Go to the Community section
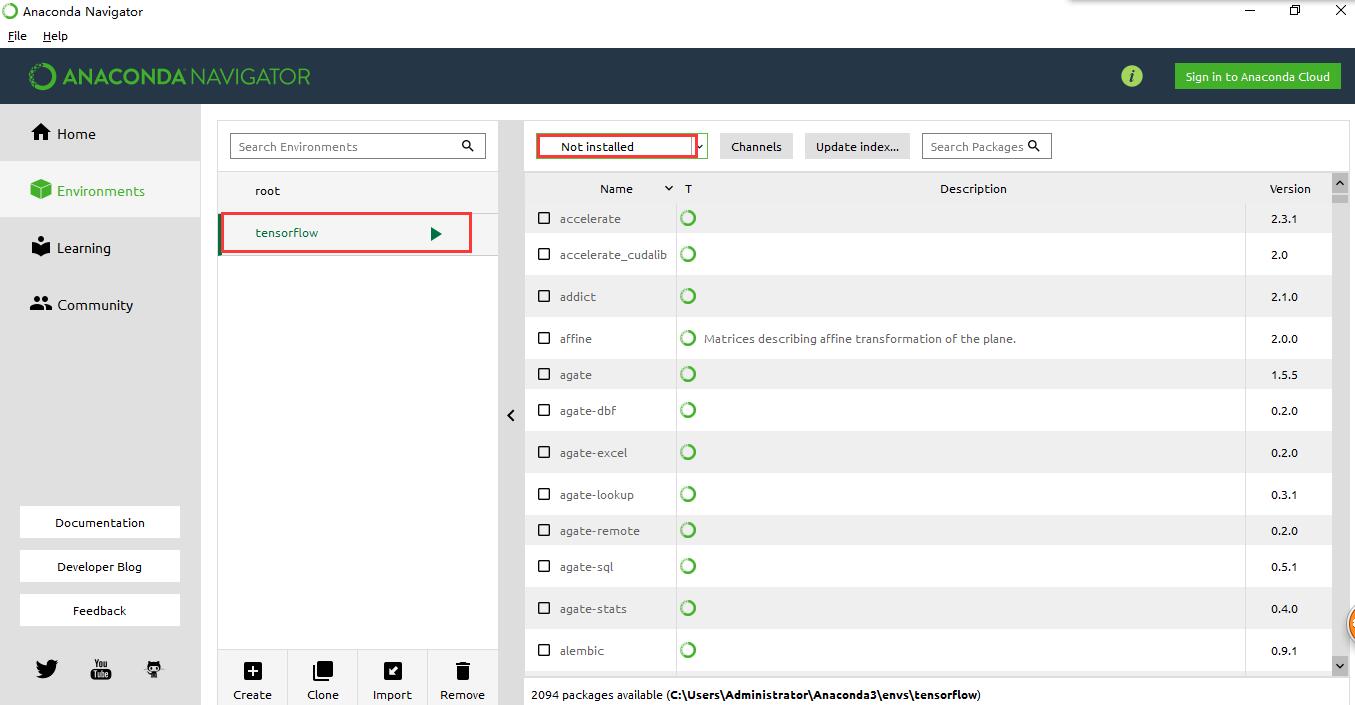This screenshot has height=705, width=1355. 100,304
